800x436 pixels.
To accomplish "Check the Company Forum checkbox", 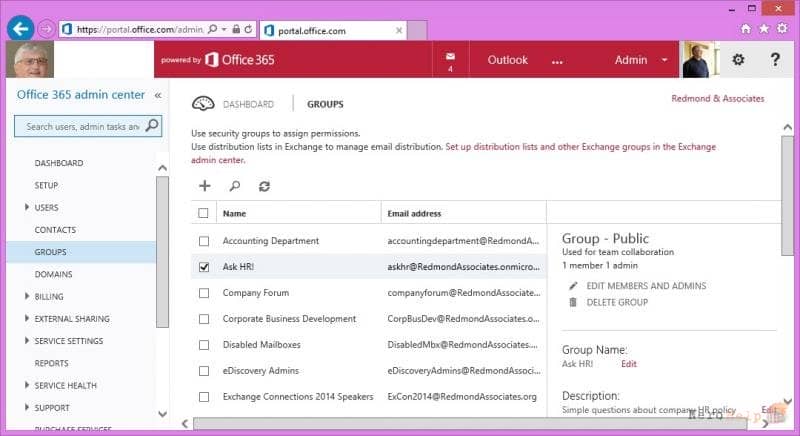I will [204, 293].
